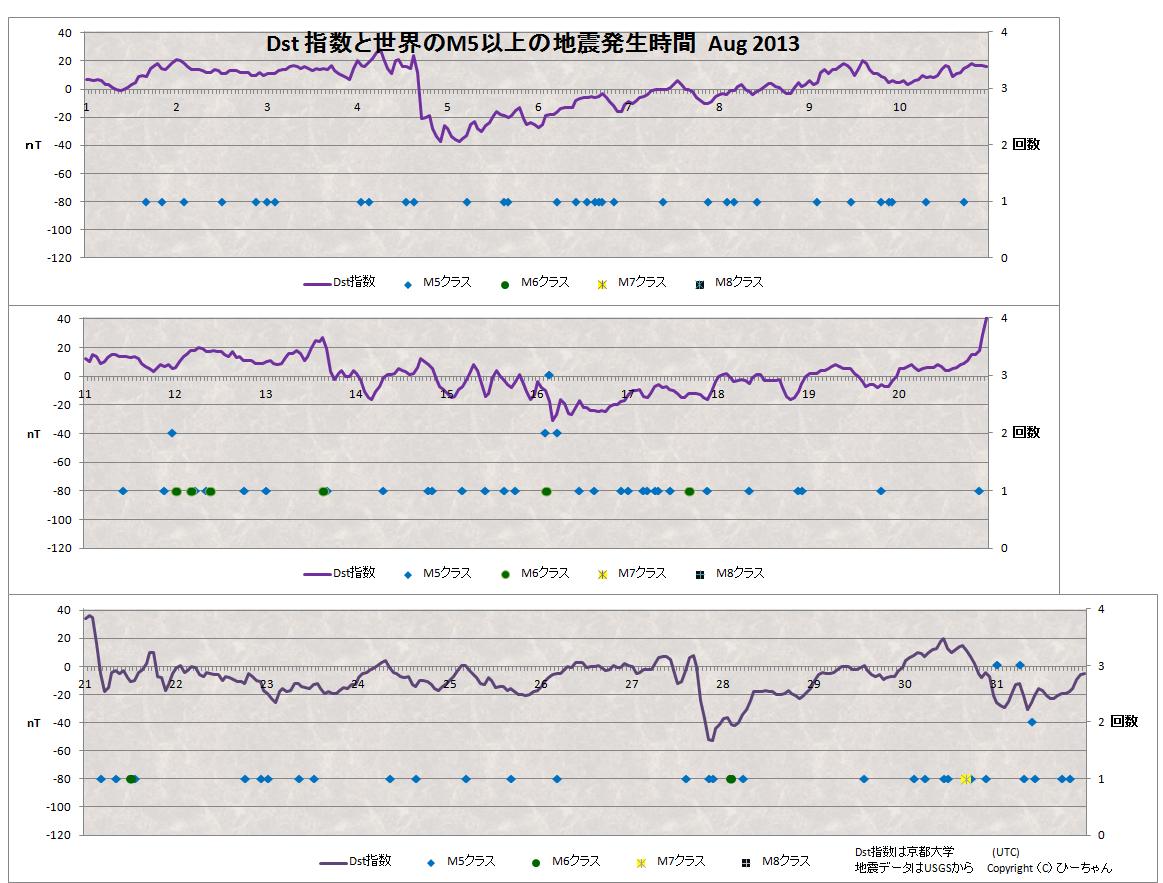Select the M5クラス legend marker in top chart

pyautogui.click(x=407, y=284)
